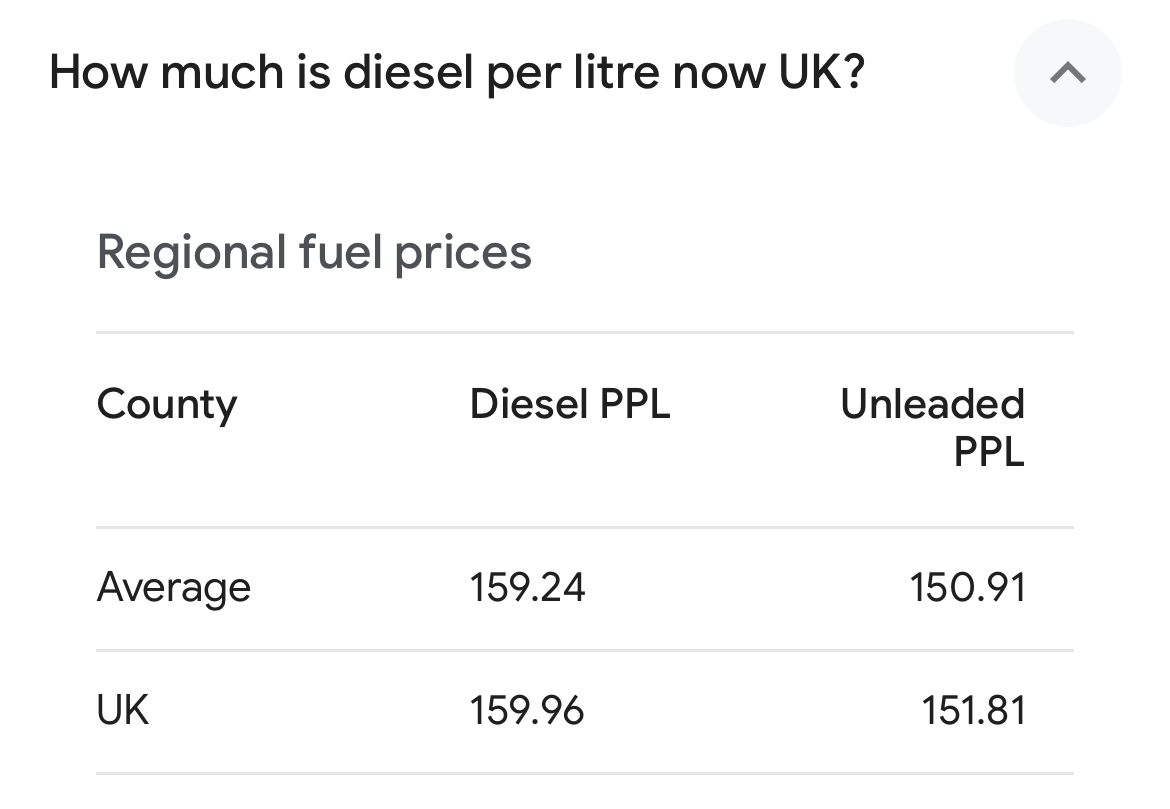
Task: Click the divider between Average and UK rows
Action: pos(584,650)
